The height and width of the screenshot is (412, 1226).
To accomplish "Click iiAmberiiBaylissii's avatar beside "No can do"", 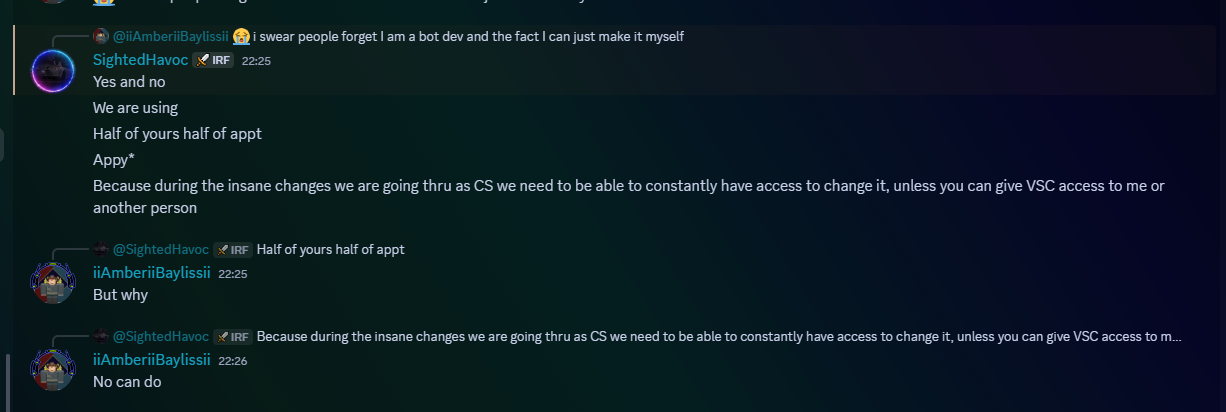I will (x=52, y=370).
